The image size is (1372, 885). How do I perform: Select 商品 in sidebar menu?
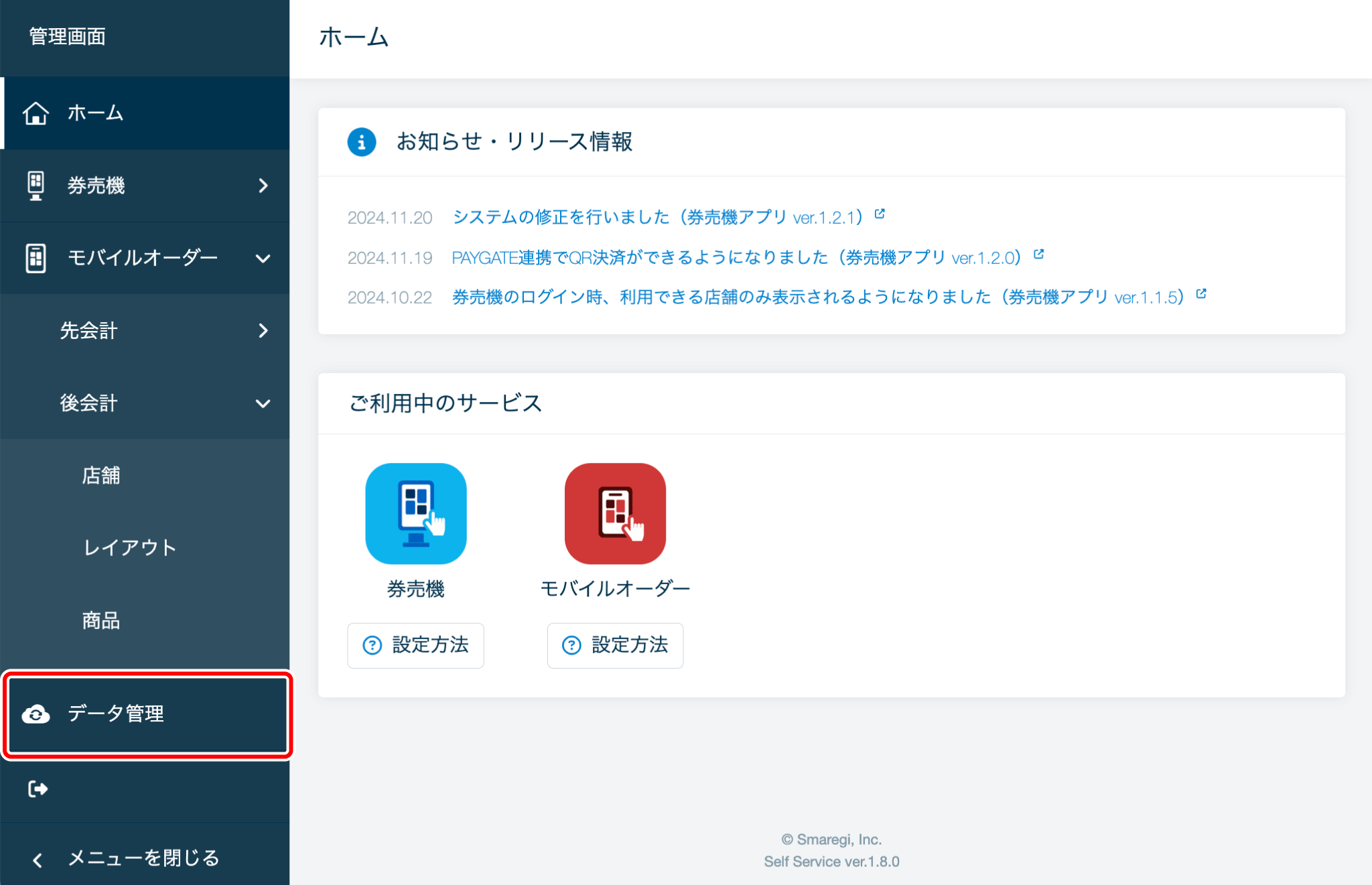pyautogui.click(x=101, y=620)
